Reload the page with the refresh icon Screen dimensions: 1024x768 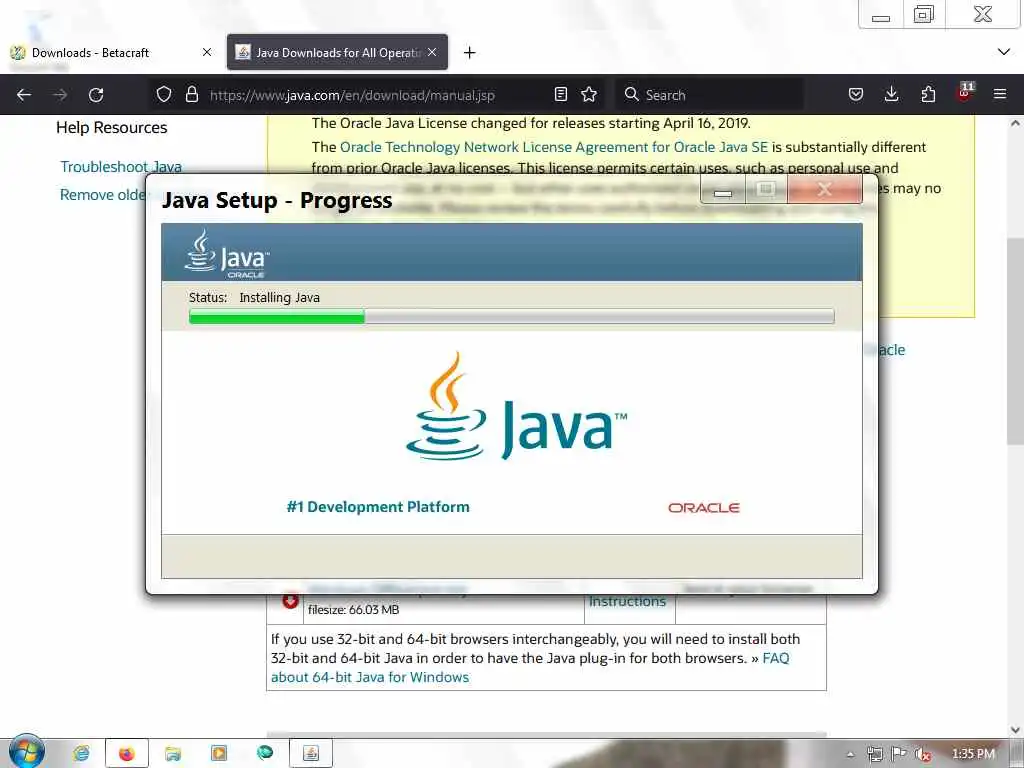[96, 95]
